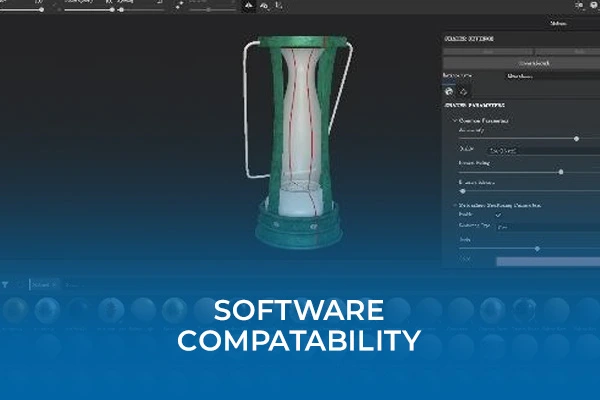Viewport: 600px width, 400px height.
Task: Click the Undo button in Shader Settings
Action: point(488,51)
